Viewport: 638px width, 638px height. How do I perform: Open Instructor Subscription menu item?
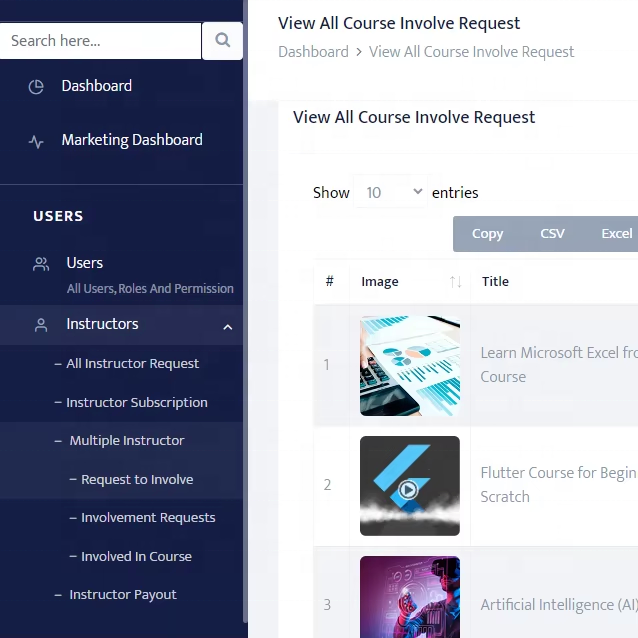click(x=136, y=403)
